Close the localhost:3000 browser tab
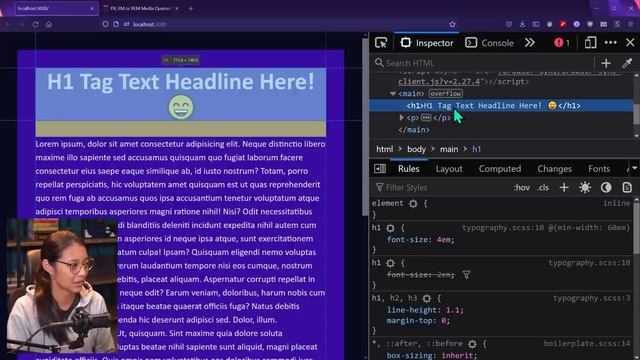This screenshot has height=360, width=640. [x=92, y=8]
